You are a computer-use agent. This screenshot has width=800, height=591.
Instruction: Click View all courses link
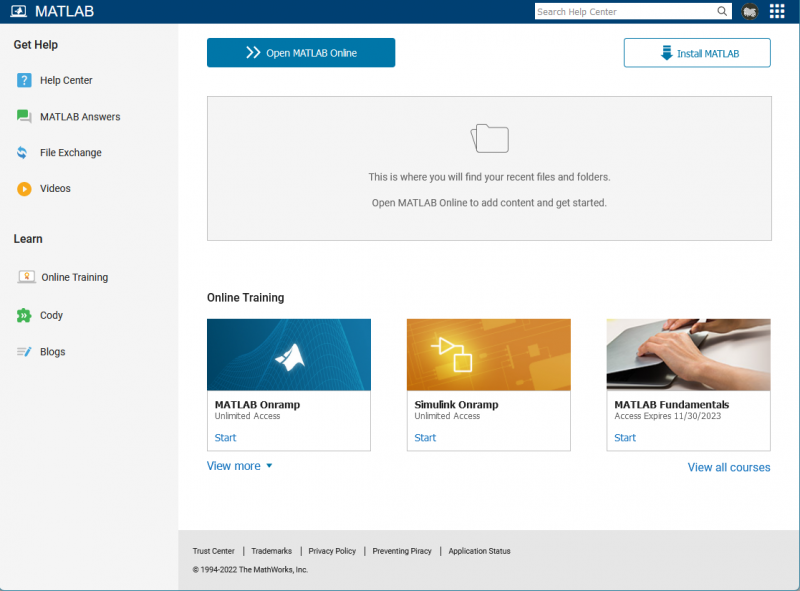[x=729, y=467]
